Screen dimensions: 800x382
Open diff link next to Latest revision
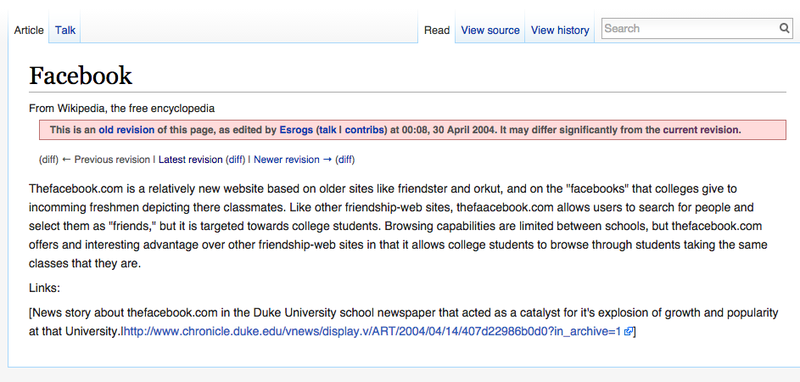pos(236,160)
